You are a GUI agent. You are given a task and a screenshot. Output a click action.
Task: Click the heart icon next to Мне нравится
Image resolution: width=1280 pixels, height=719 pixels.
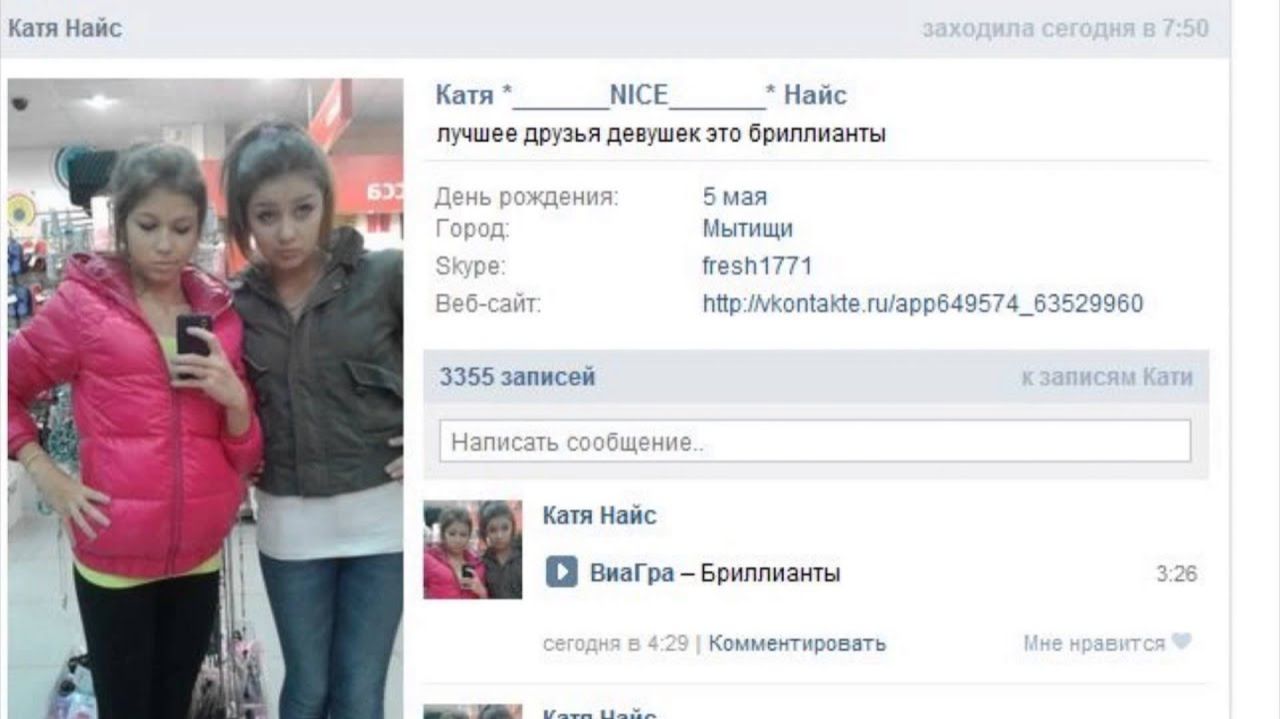coord(1182,642)
